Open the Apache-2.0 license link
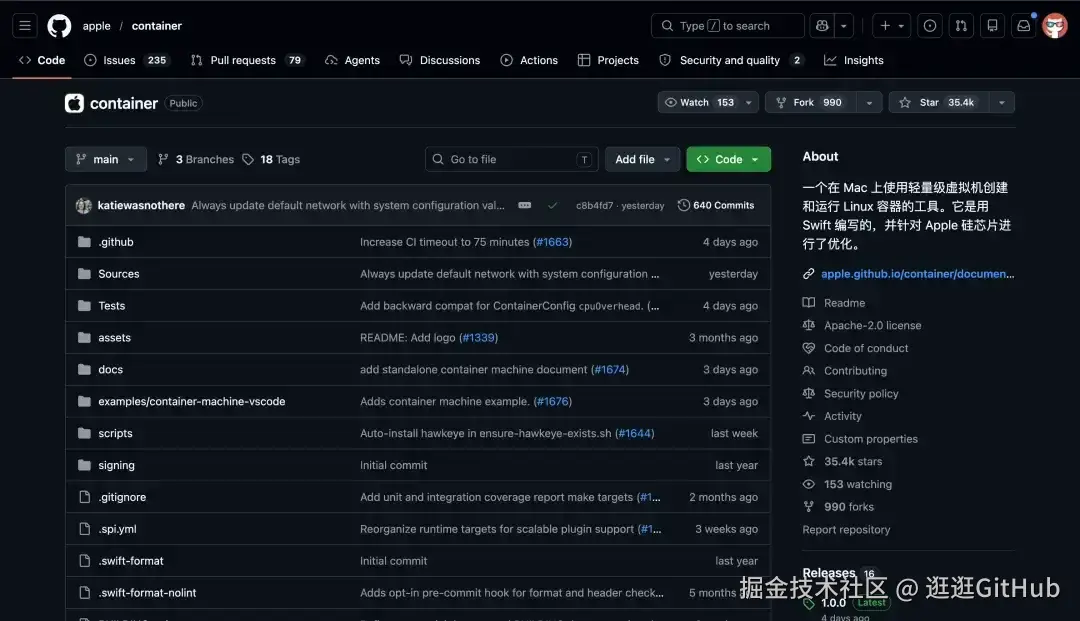The image size is (1080, 621). click(873, 326)
